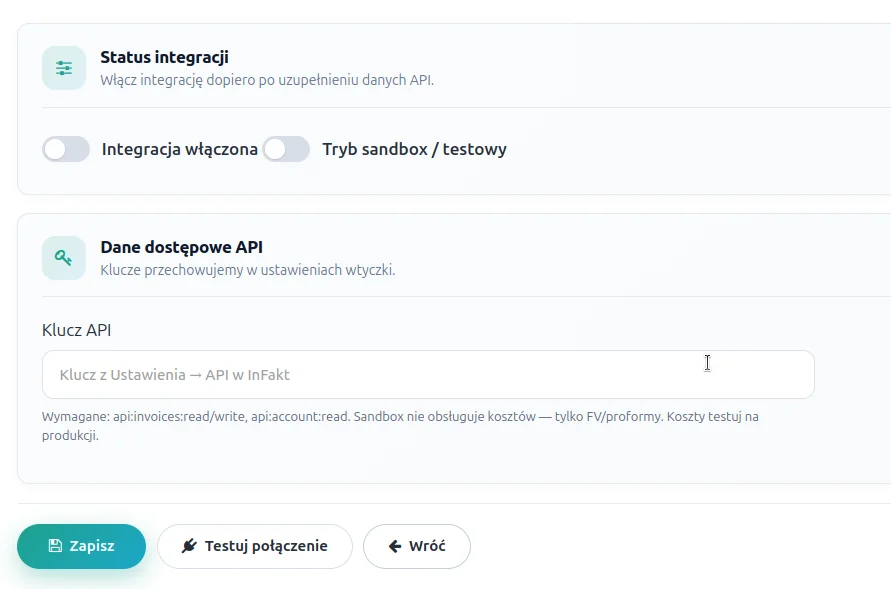Click the sliders icon beside Status integracji

tap(64, 68)
